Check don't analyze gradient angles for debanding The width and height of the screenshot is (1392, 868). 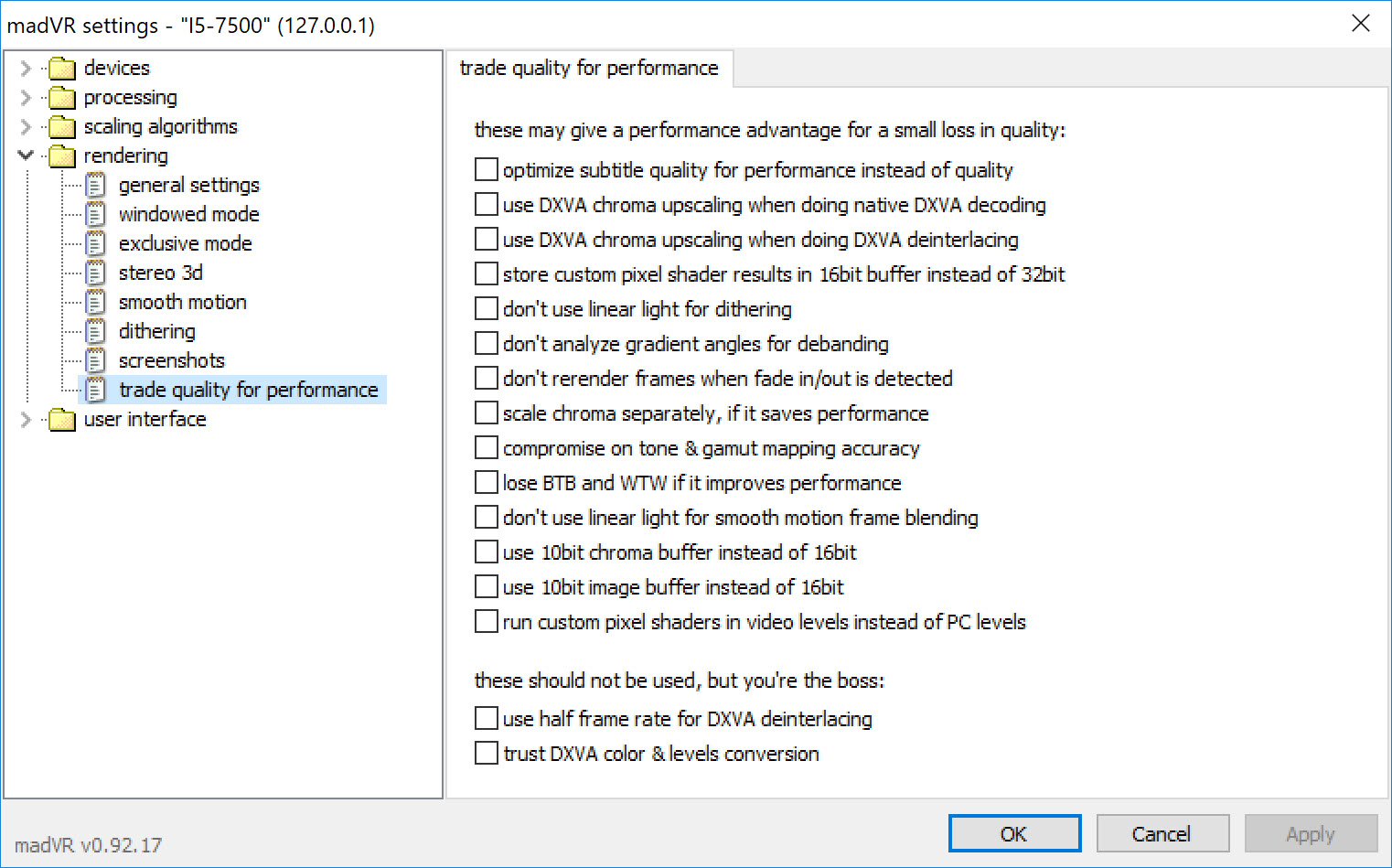(487, 343)
